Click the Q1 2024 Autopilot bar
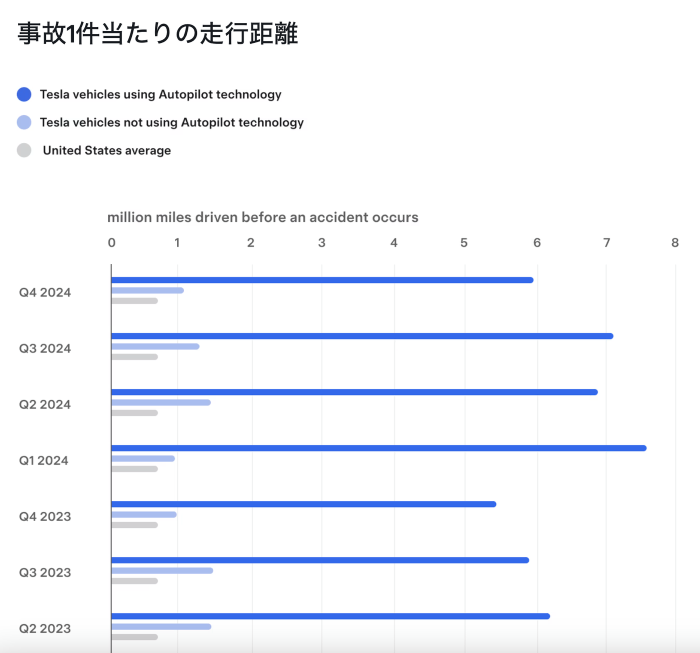 378,448
